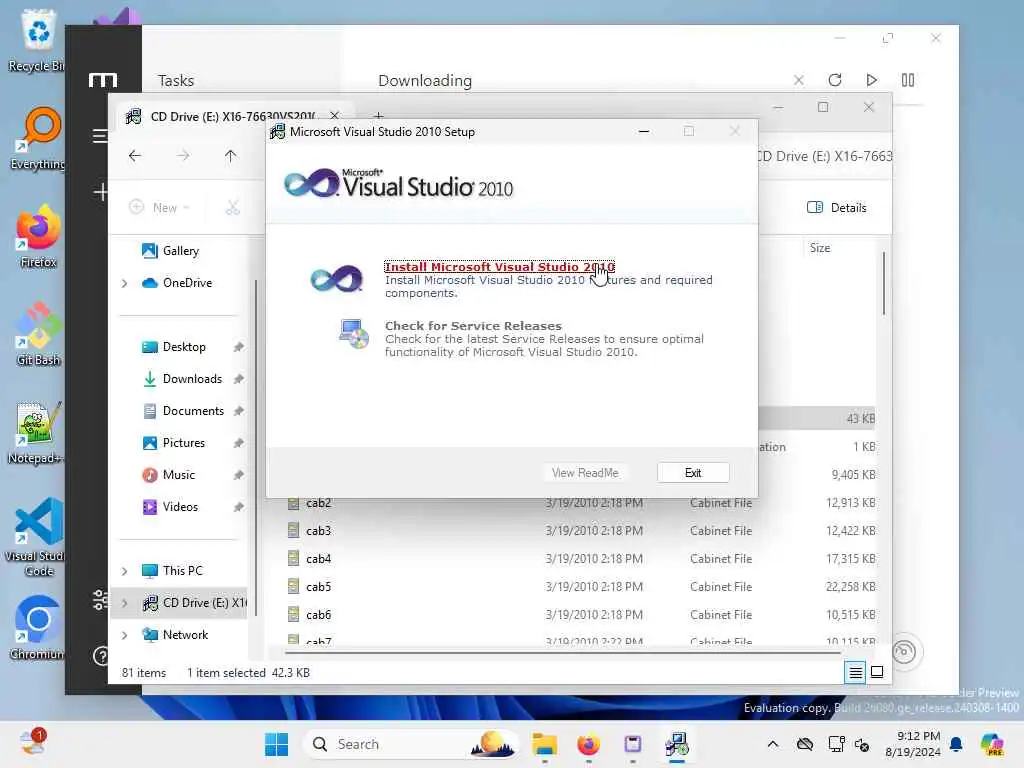1024x768 pixels.
Task: Open File Explorer from the taskbar
Action: click(544, 744)
